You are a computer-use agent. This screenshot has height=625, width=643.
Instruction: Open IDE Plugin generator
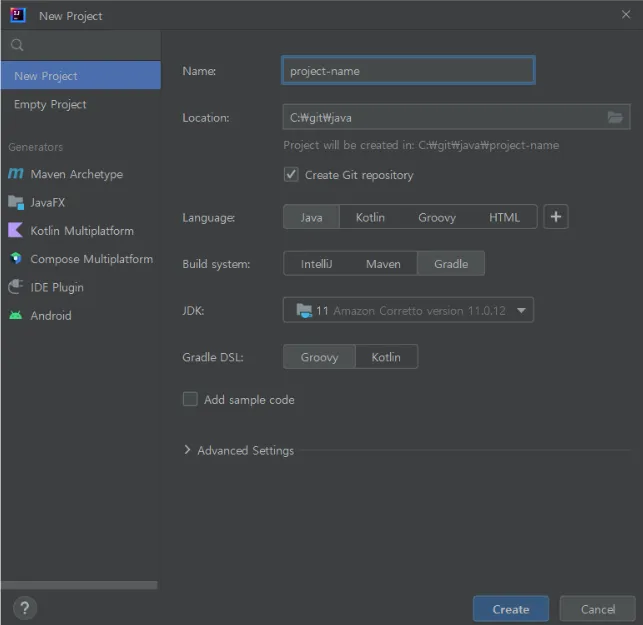(81, 287)
